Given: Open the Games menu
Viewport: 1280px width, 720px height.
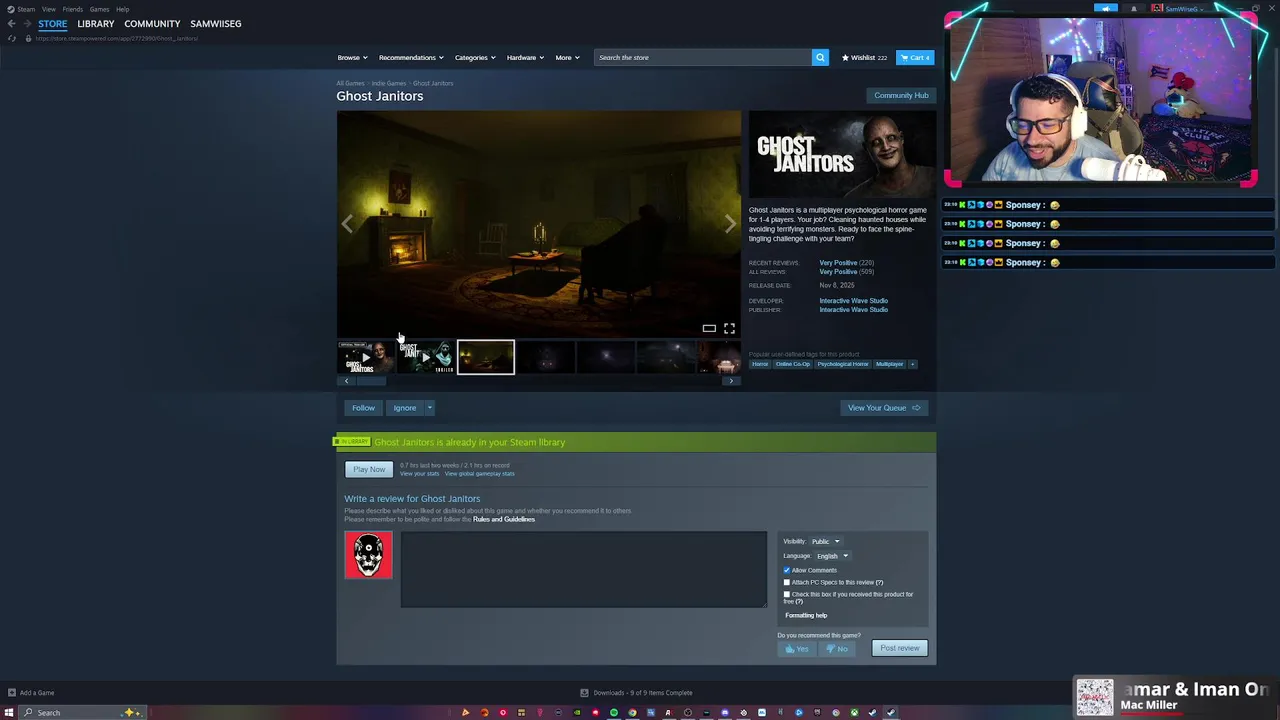Looking at the screenshot, I should 100,9.
